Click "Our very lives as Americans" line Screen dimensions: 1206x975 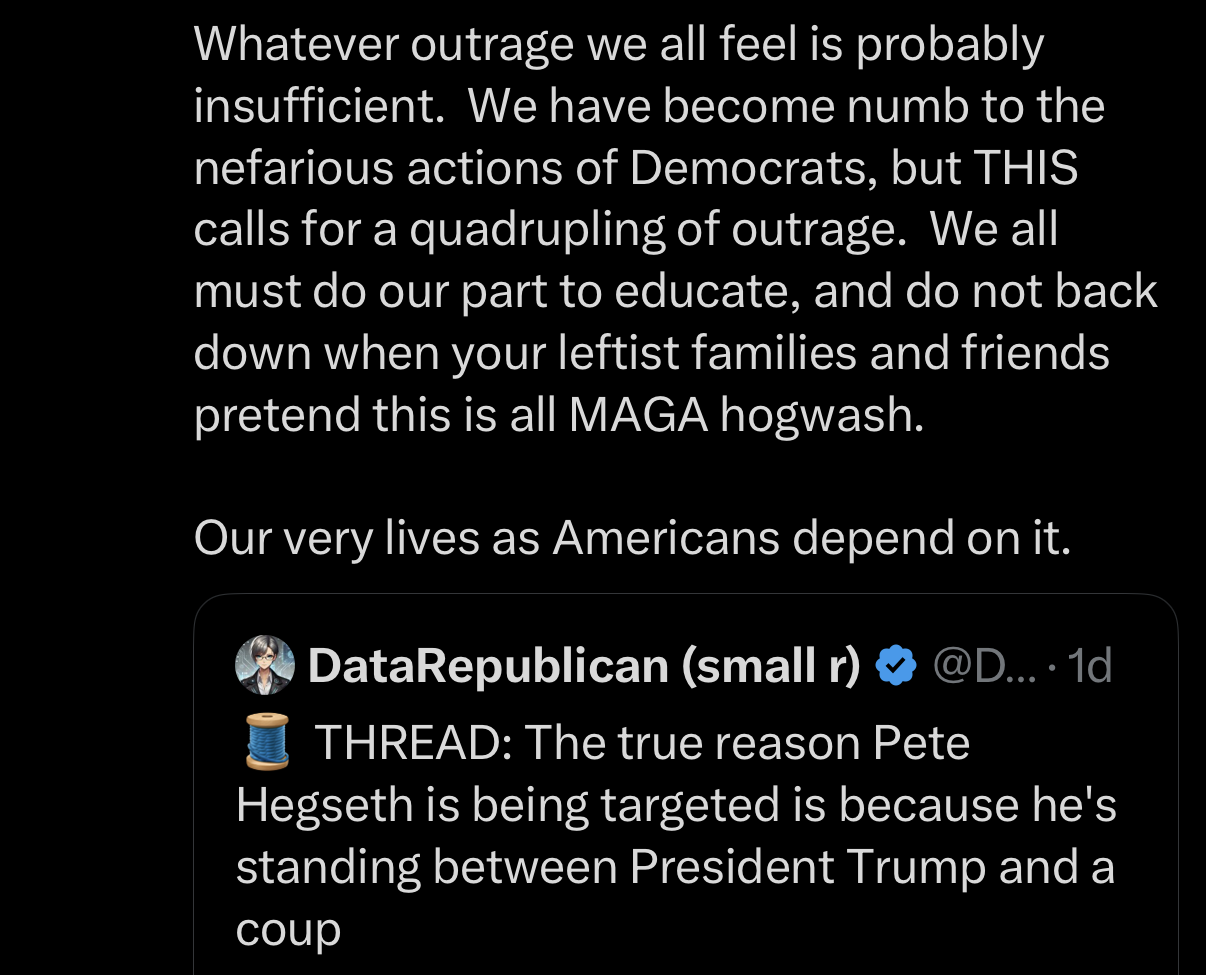click(x=485, y=538)
